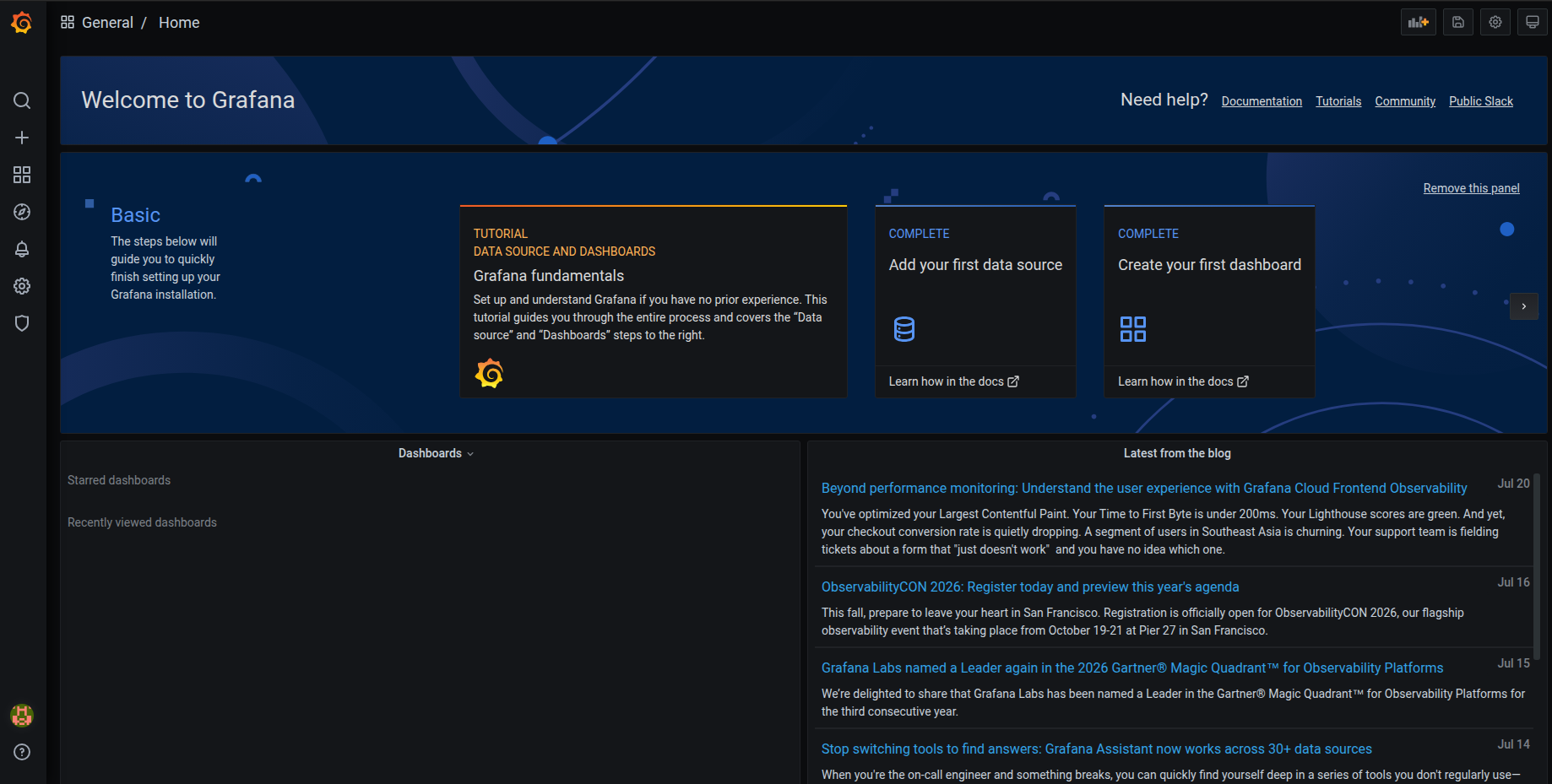Open the Help question mark icon
1552x784 pixels.
(22, 752)
